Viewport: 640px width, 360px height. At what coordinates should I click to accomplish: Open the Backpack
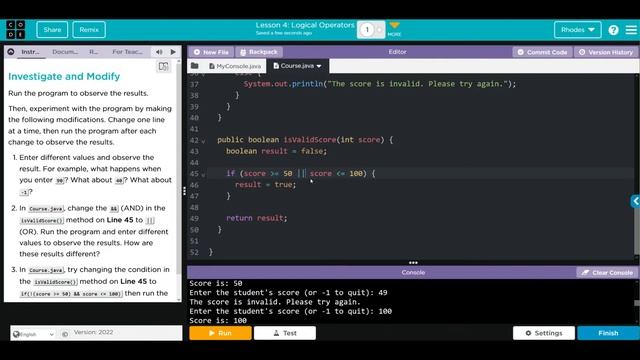pyautogui.click(x=259, y=52)
